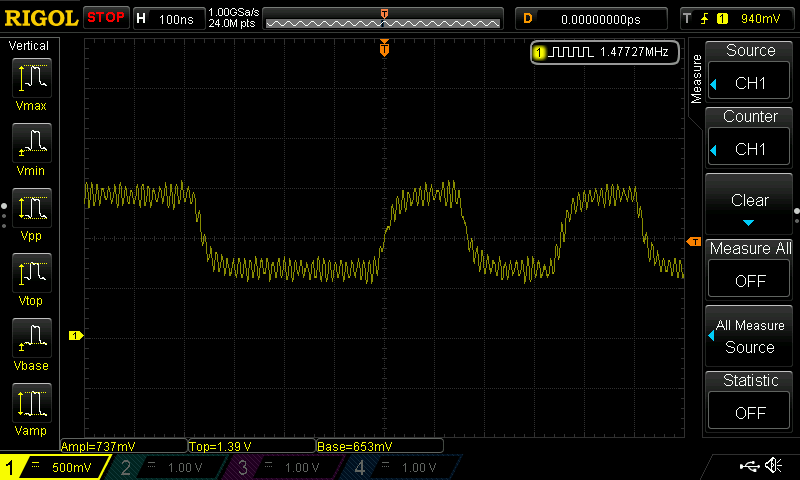
Task: Select the Vpp measurement icon
Action: pos(32,208)
